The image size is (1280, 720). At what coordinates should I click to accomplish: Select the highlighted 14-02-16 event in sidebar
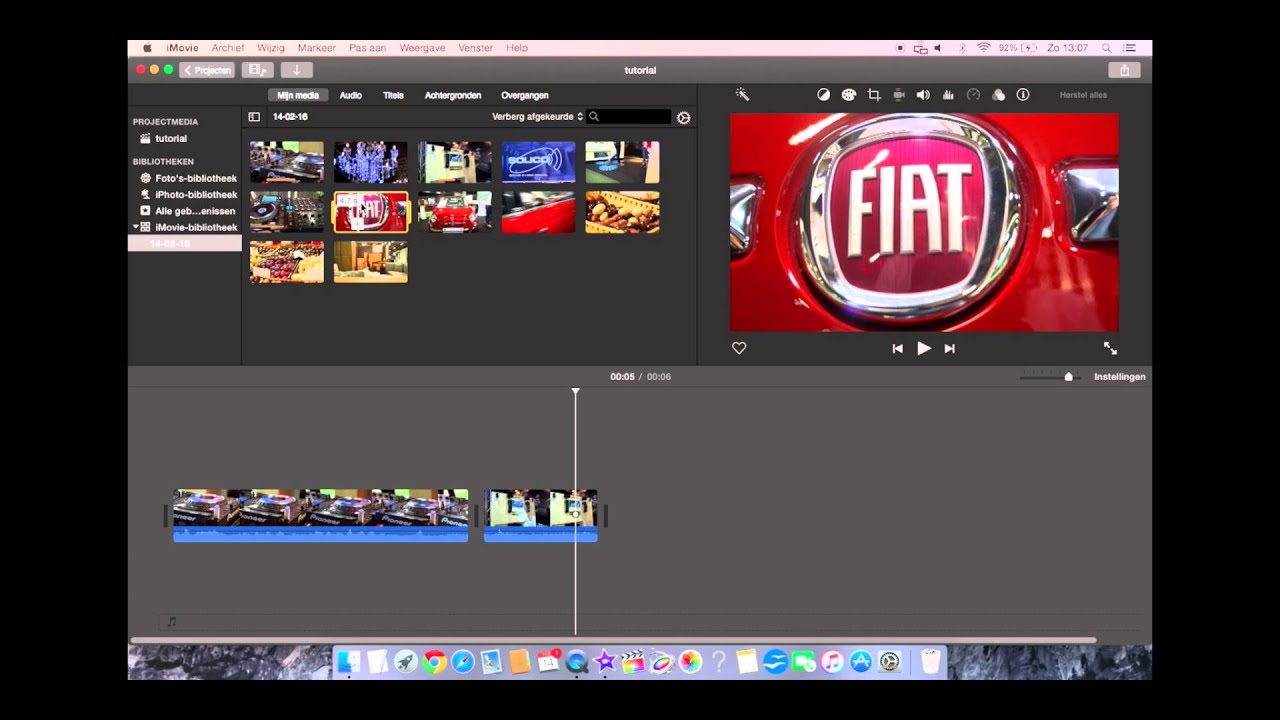click(x=185, y=244)
